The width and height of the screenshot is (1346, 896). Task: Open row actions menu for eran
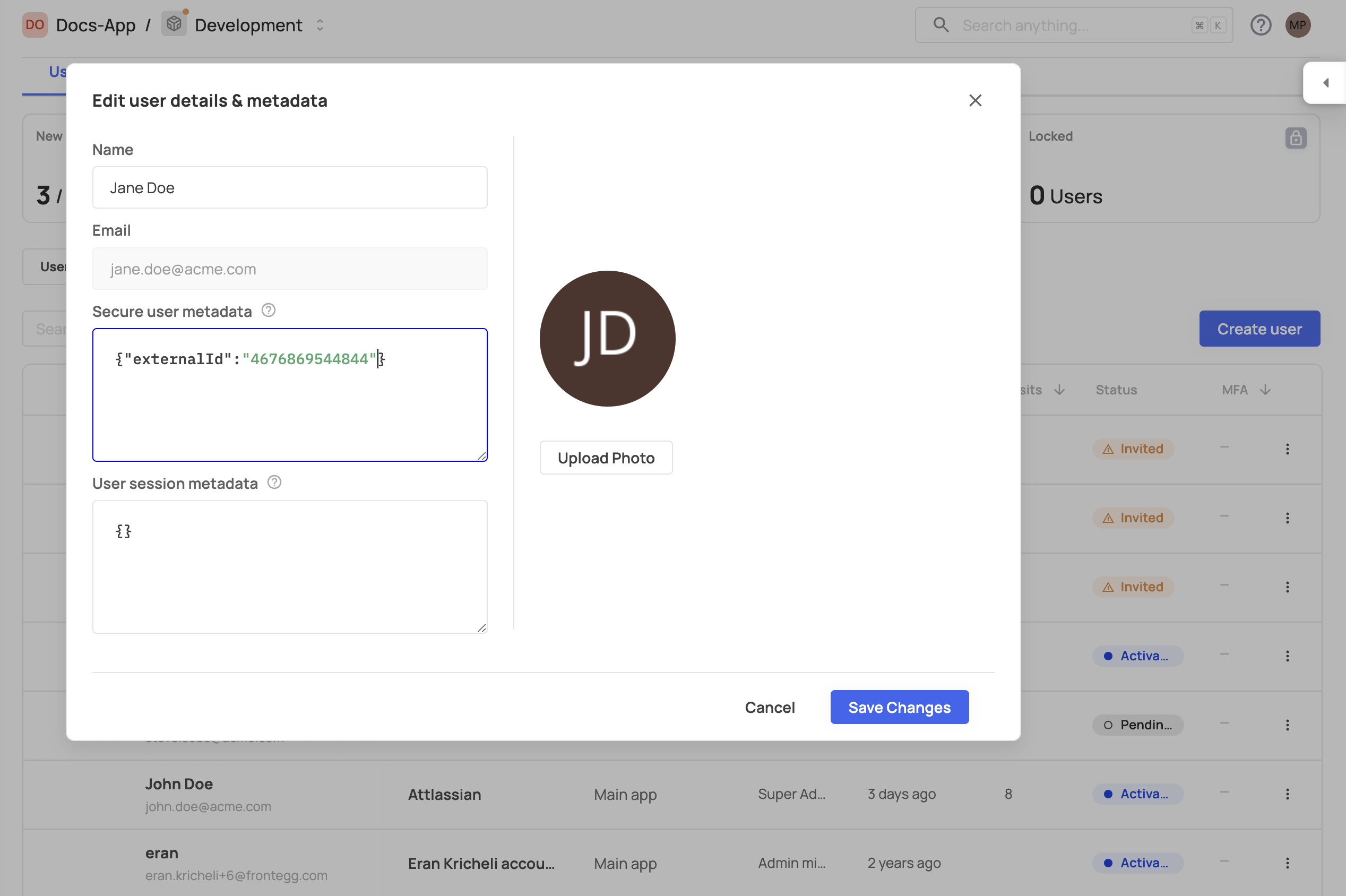point(1287,863)
